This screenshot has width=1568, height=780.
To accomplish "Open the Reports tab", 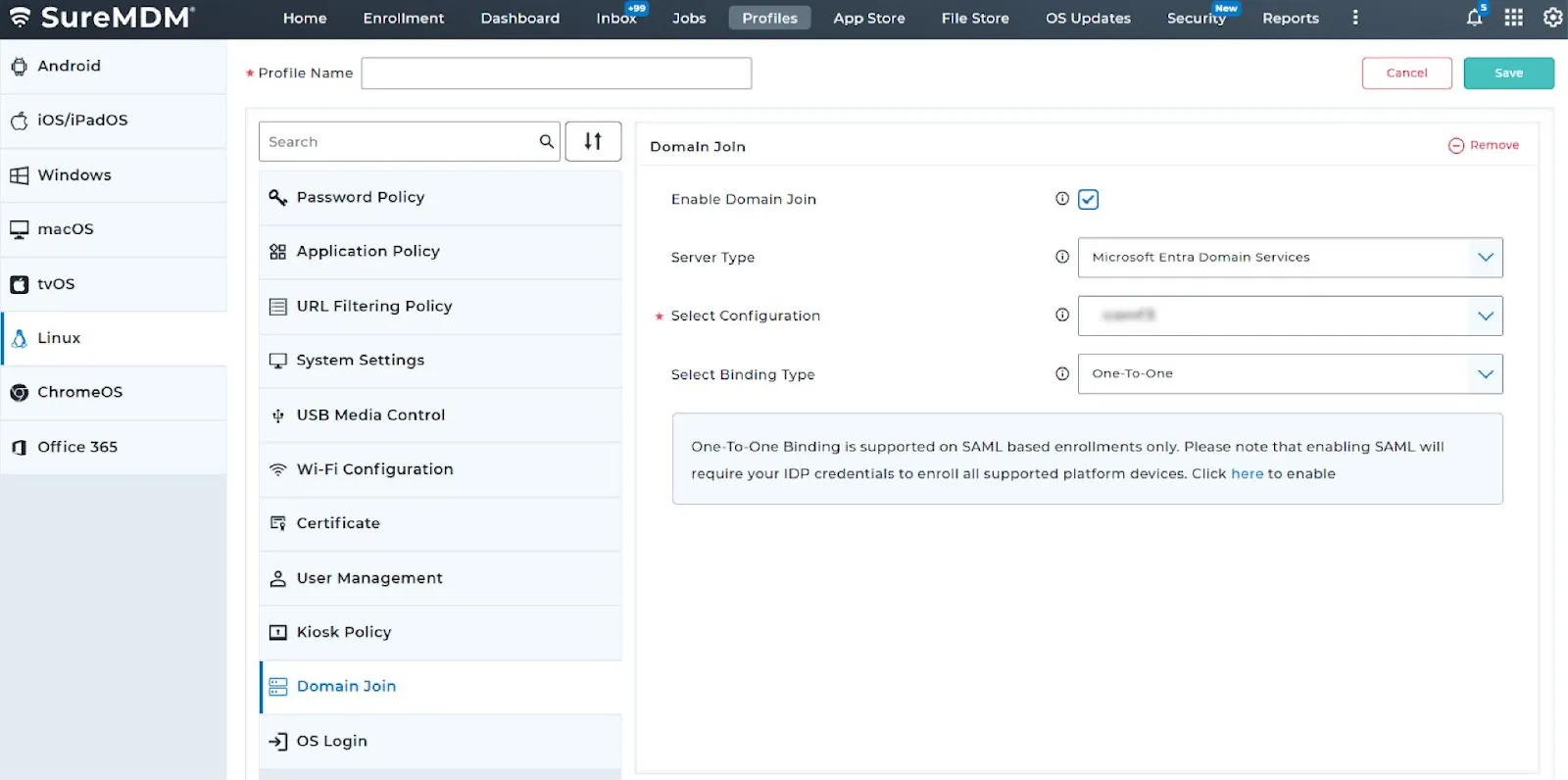I will [x=1291, y=18].
